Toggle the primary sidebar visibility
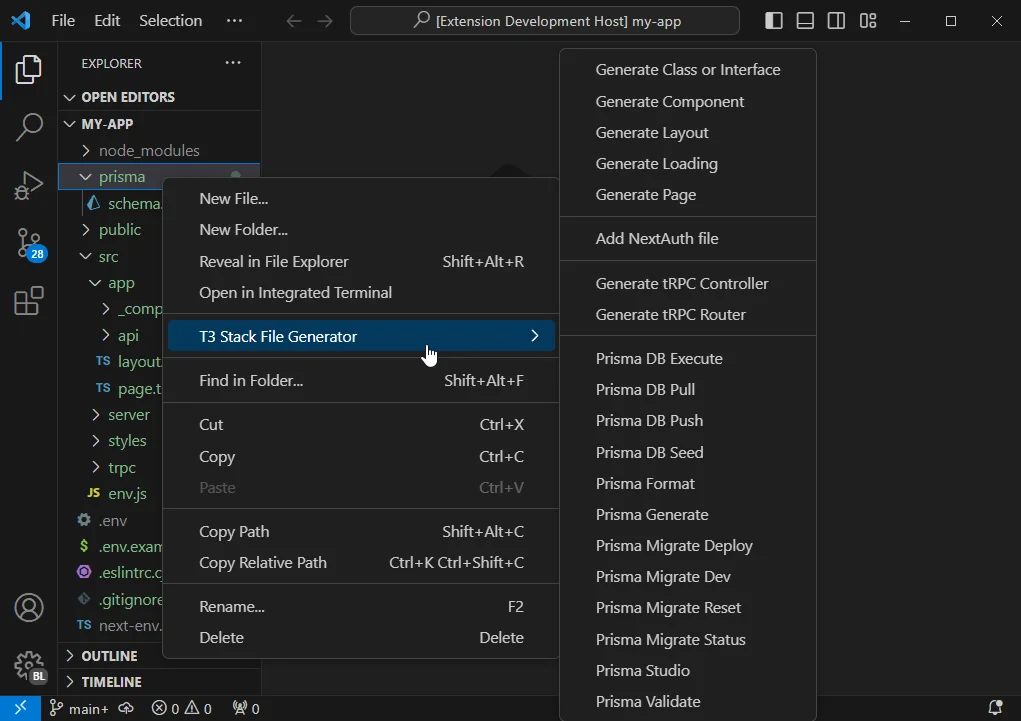The width and height of the screenshot is (1021, 721). [773, 20]
